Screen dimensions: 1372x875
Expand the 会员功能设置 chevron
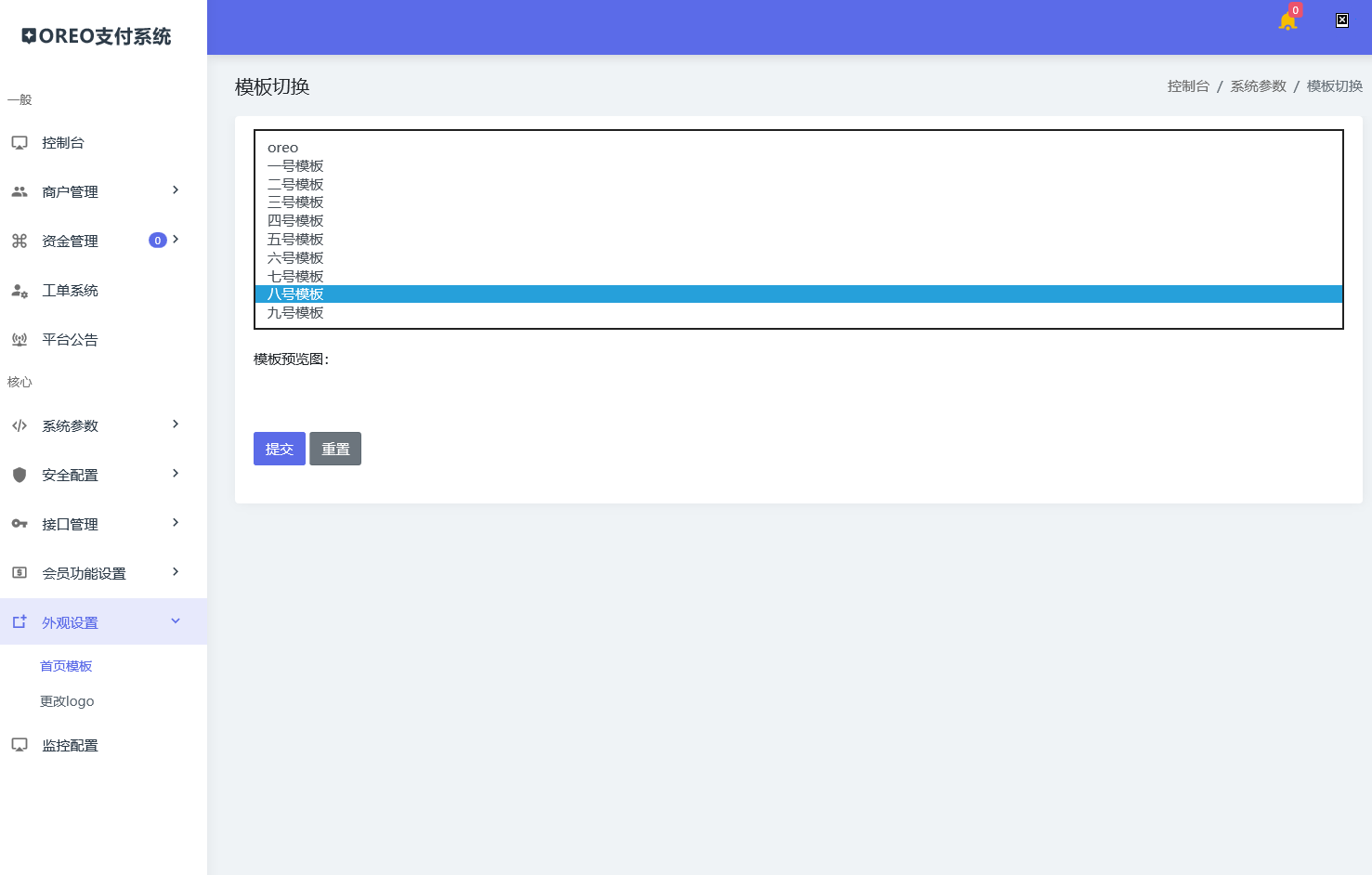pos(176,572)
